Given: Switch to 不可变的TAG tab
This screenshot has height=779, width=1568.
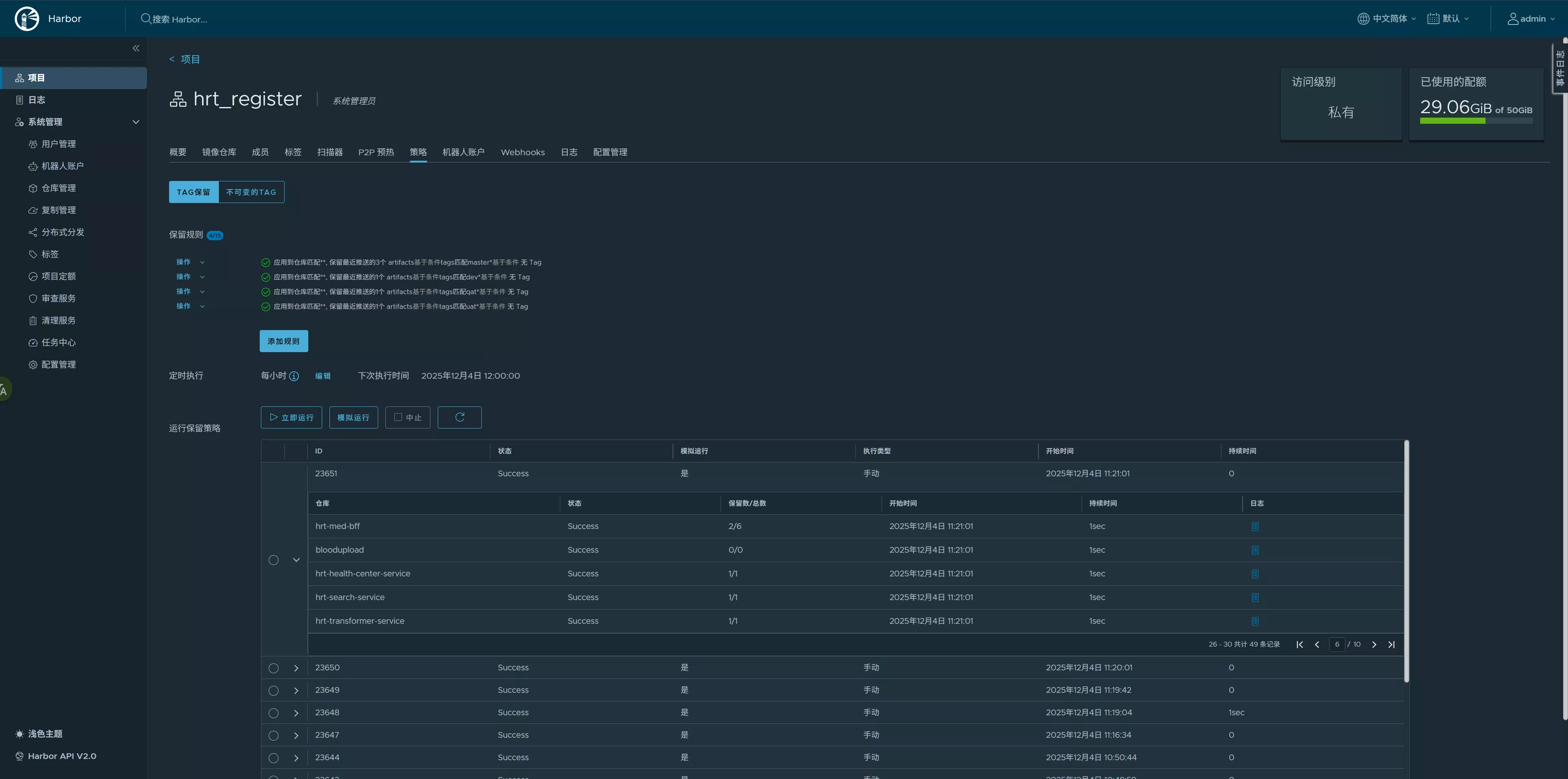Looking at the screenshot, I should point(251,192).
